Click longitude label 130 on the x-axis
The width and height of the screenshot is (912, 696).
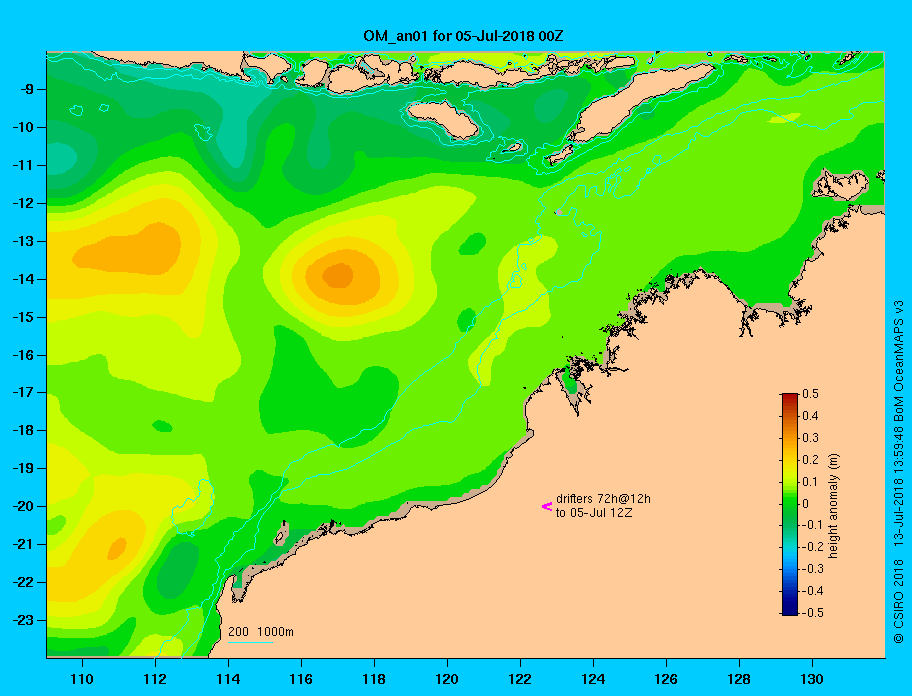tap(812, 679)
